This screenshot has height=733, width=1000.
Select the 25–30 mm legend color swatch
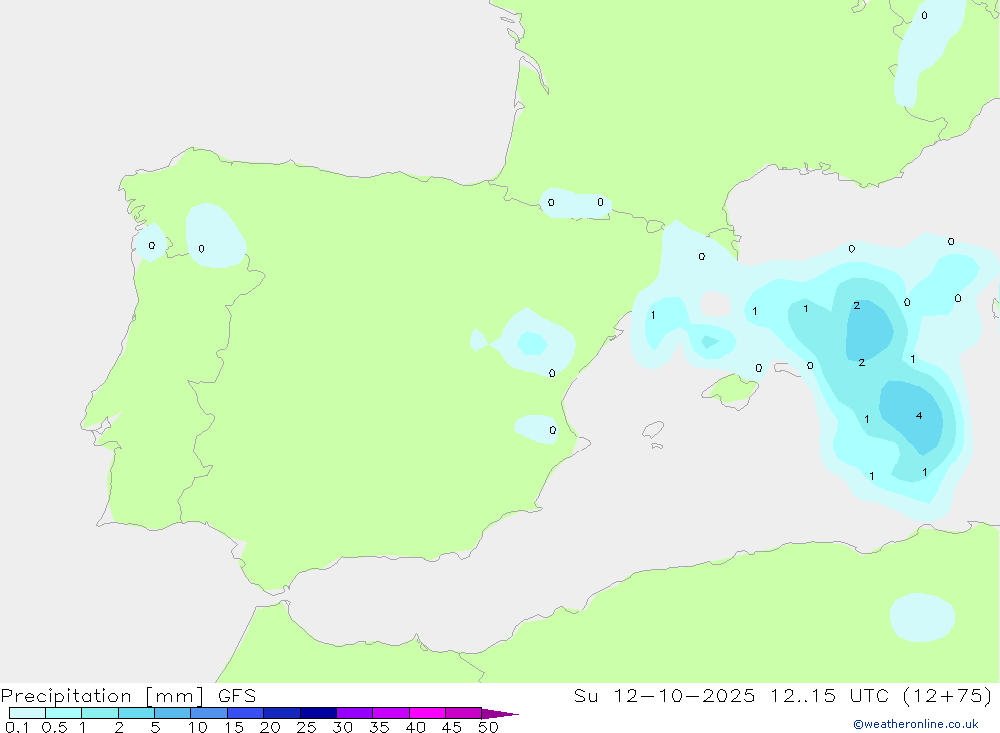(318, 713)
